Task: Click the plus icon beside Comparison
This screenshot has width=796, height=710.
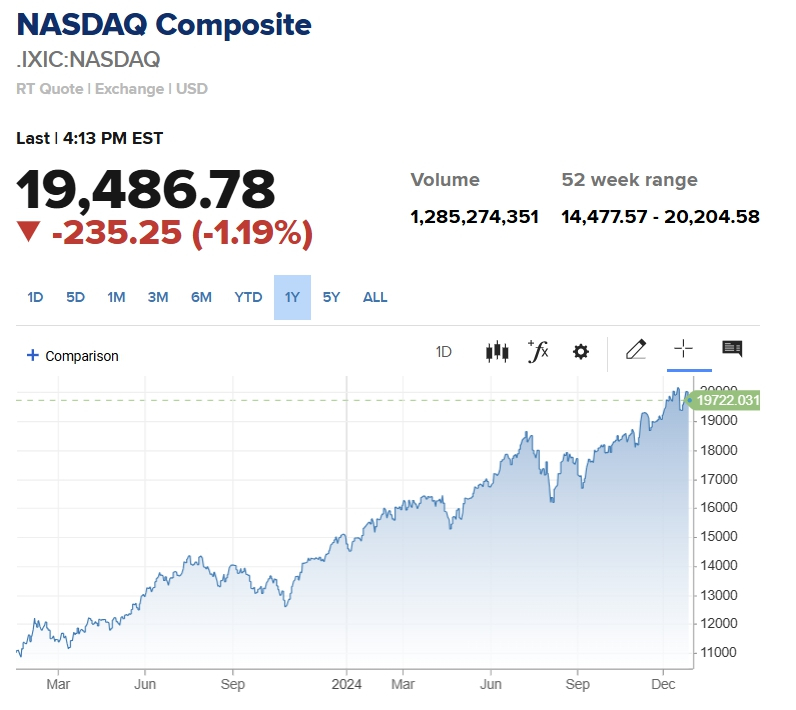Action: [x=33, y=355]
